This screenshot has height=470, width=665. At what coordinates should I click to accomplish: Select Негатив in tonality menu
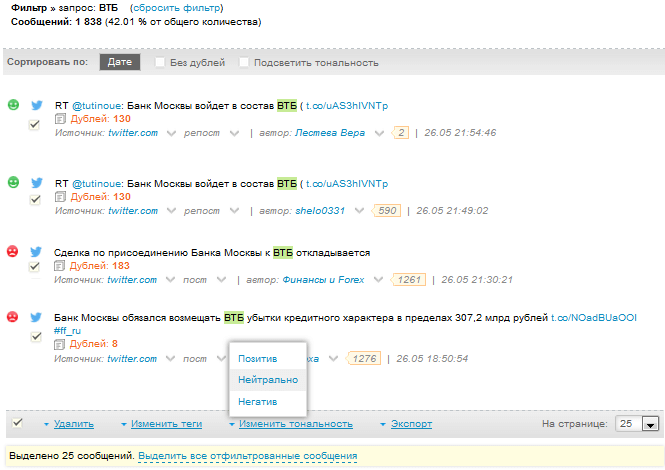tap(257, 402)
